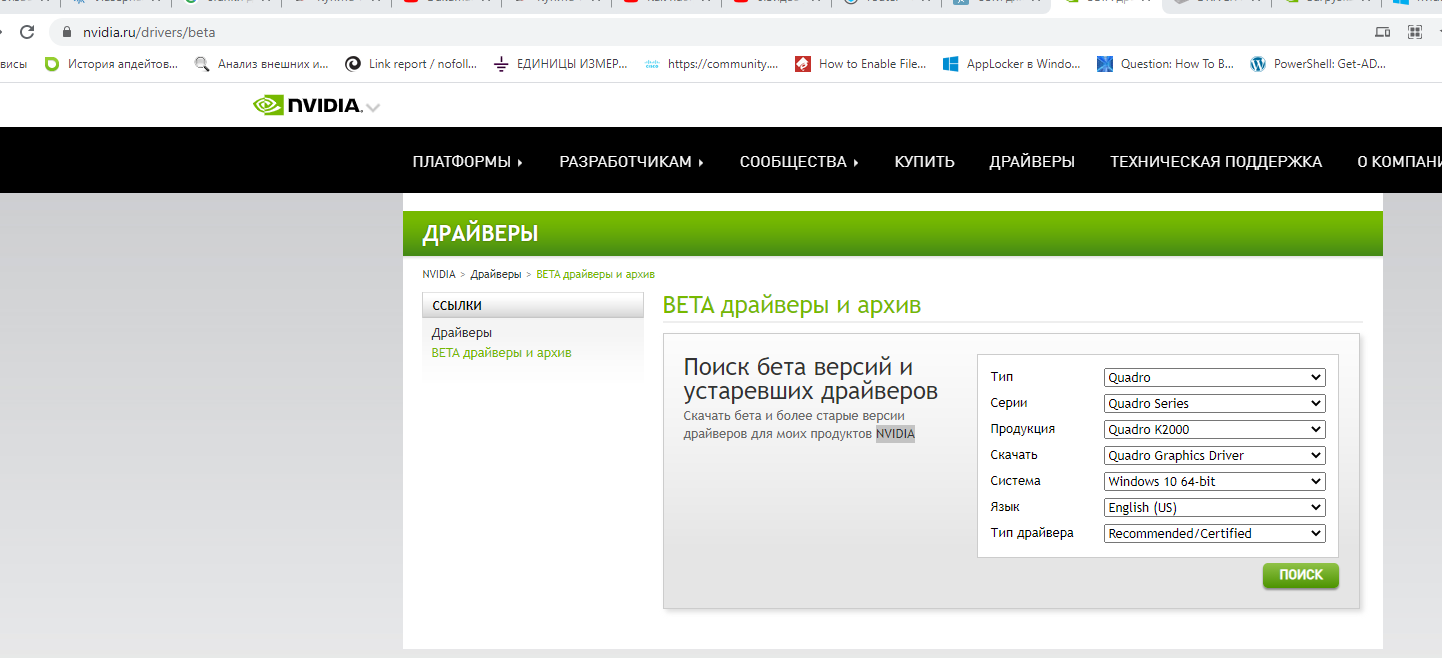Open the 'How to Enable File...' bookmark

coord(861,64)
